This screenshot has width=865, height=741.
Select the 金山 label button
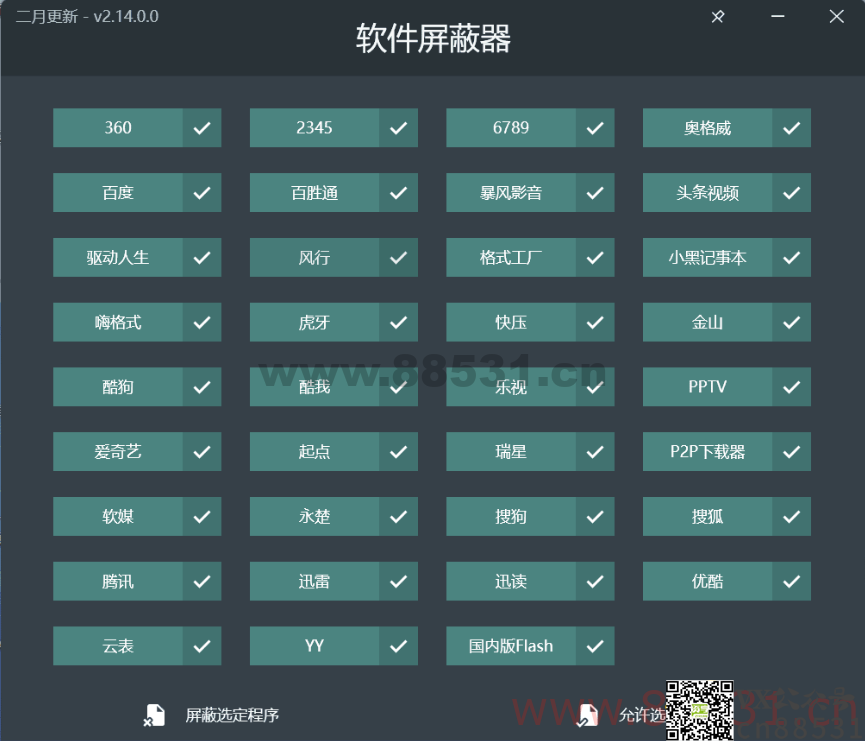click(707, 322)
